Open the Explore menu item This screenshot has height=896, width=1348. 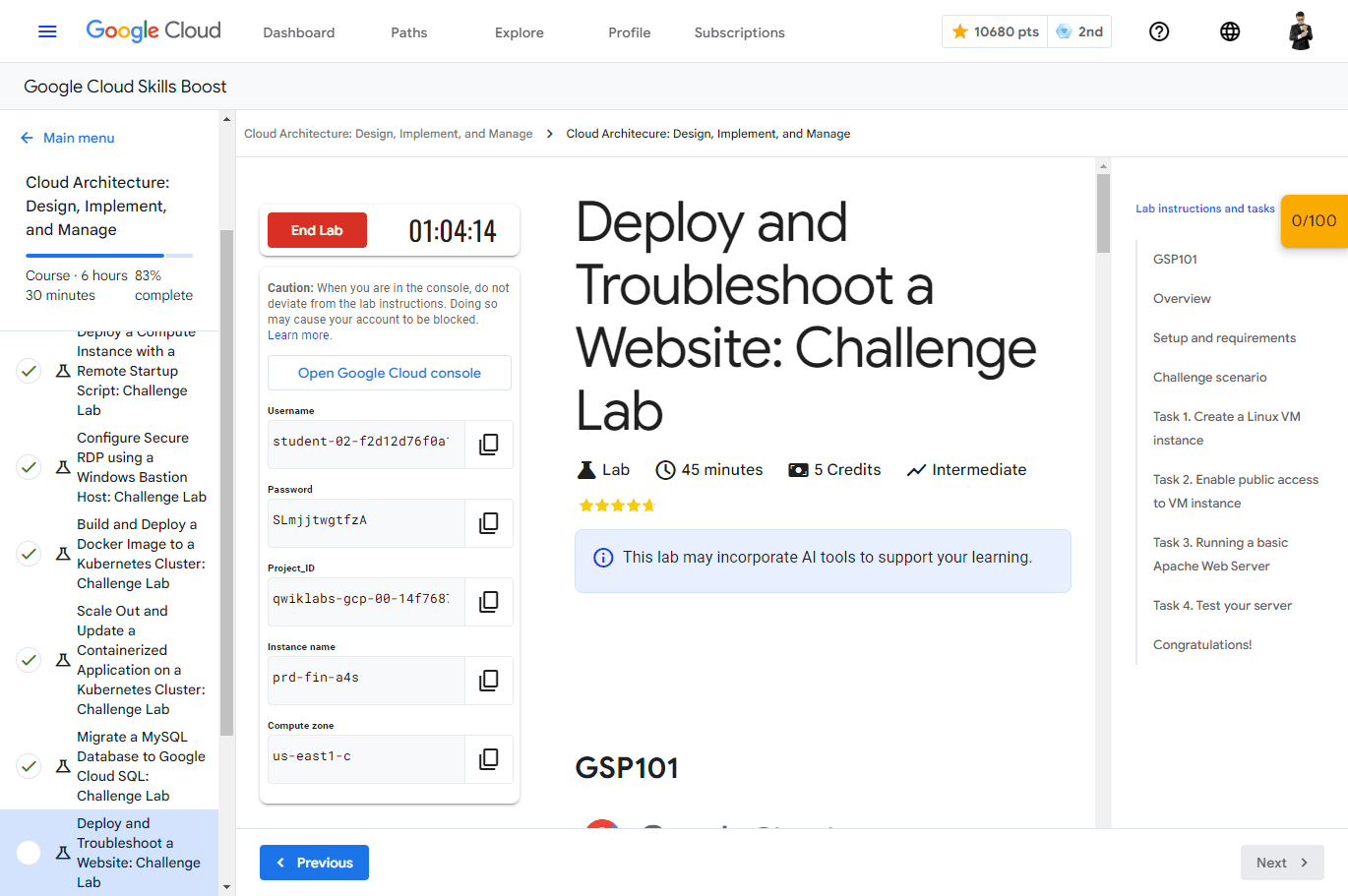tap(519, 32)
